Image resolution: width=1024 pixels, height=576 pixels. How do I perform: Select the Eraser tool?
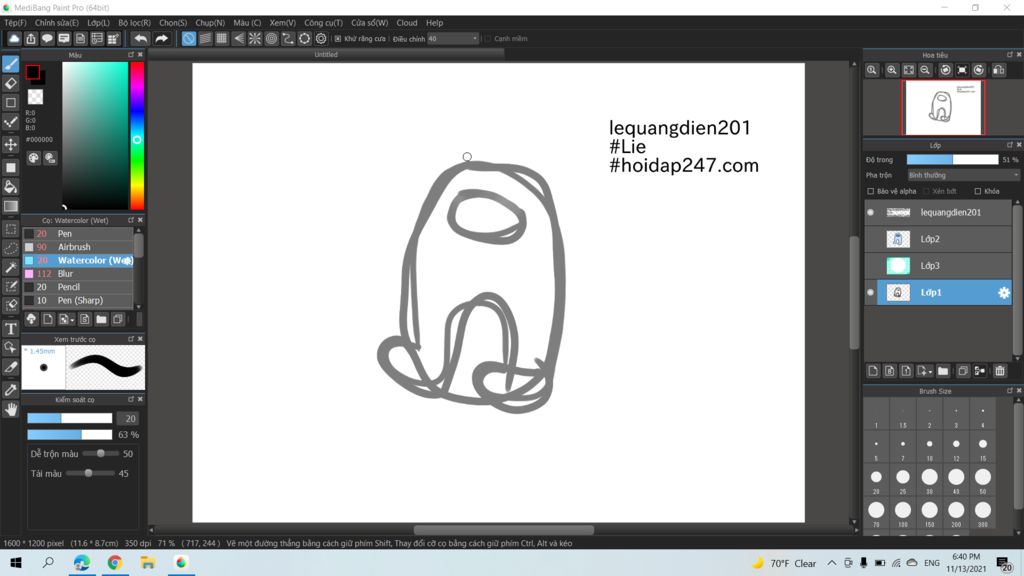[x=10, y=84]
